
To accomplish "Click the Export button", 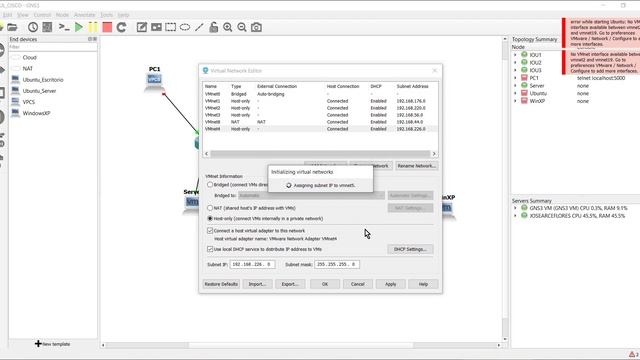I will point(290,284).
